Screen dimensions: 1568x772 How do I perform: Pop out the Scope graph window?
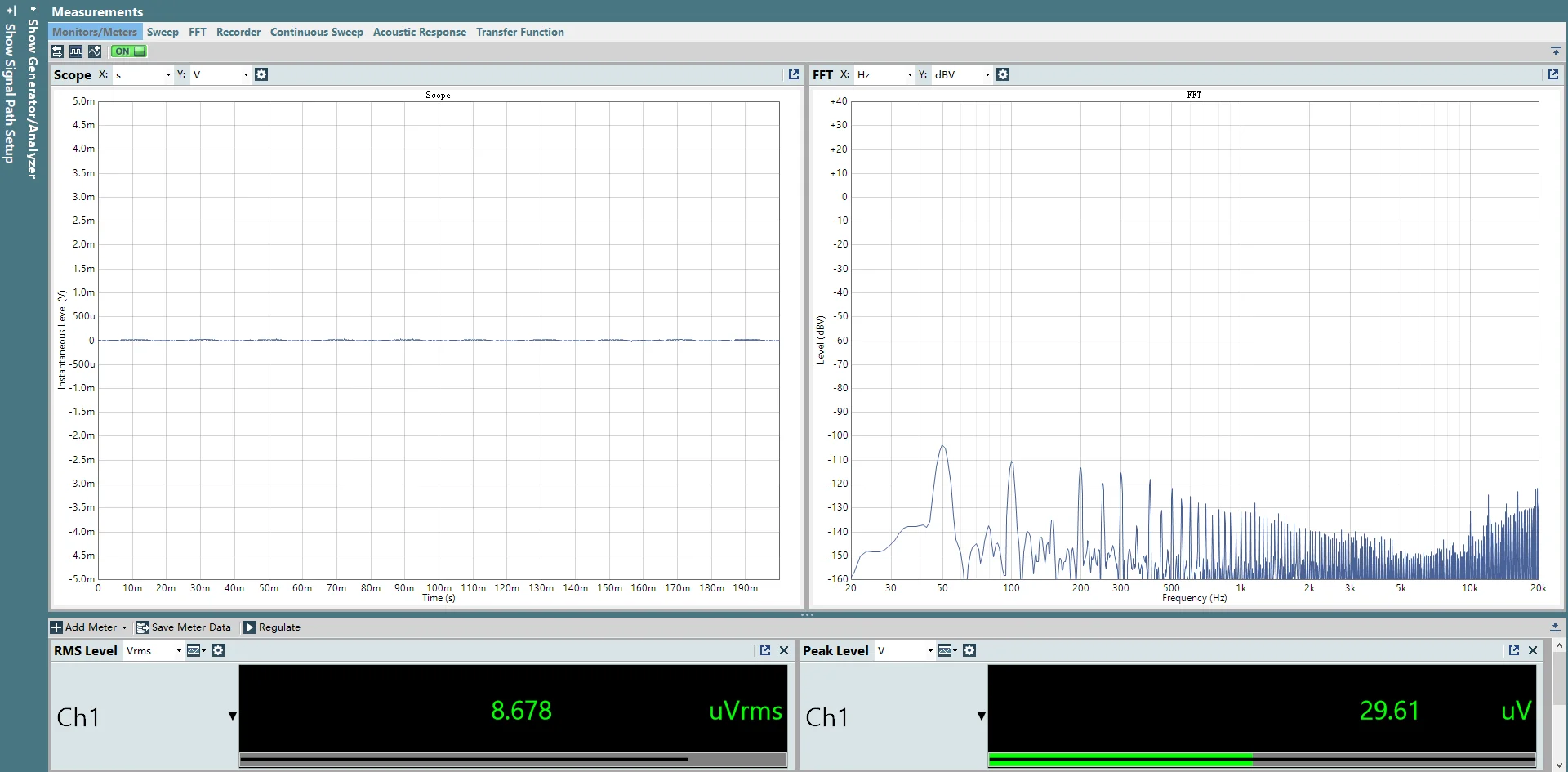794,74
